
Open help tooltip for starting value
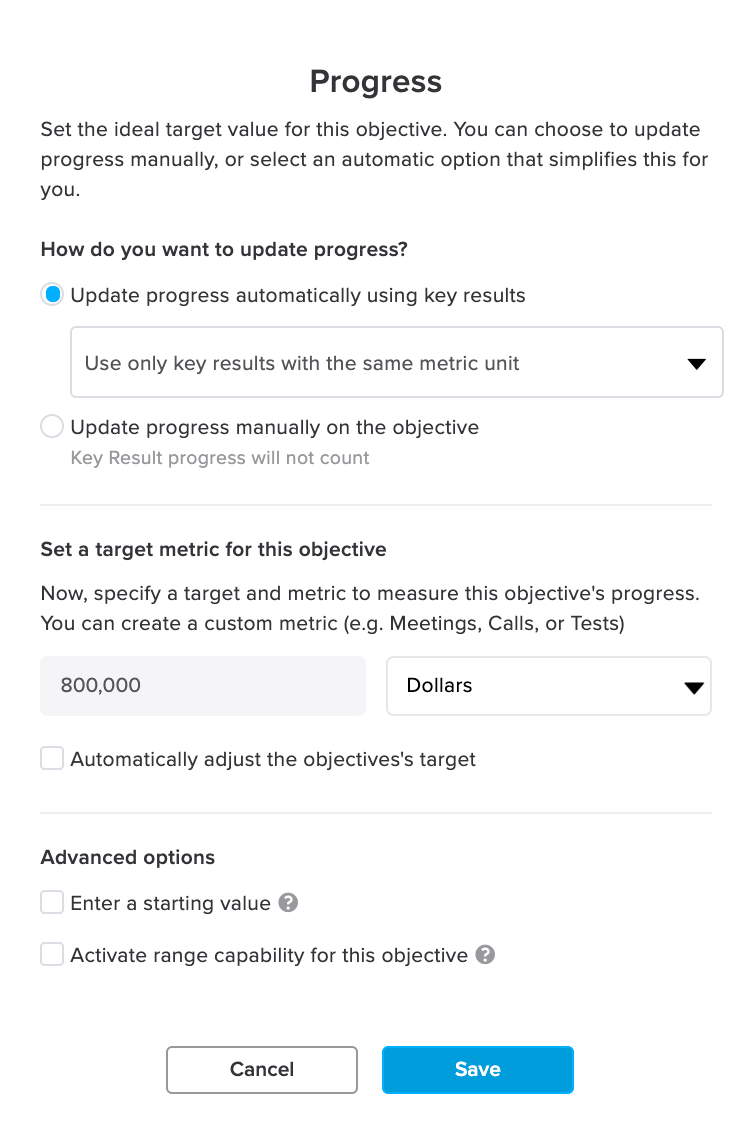click(x=288, y=903)
